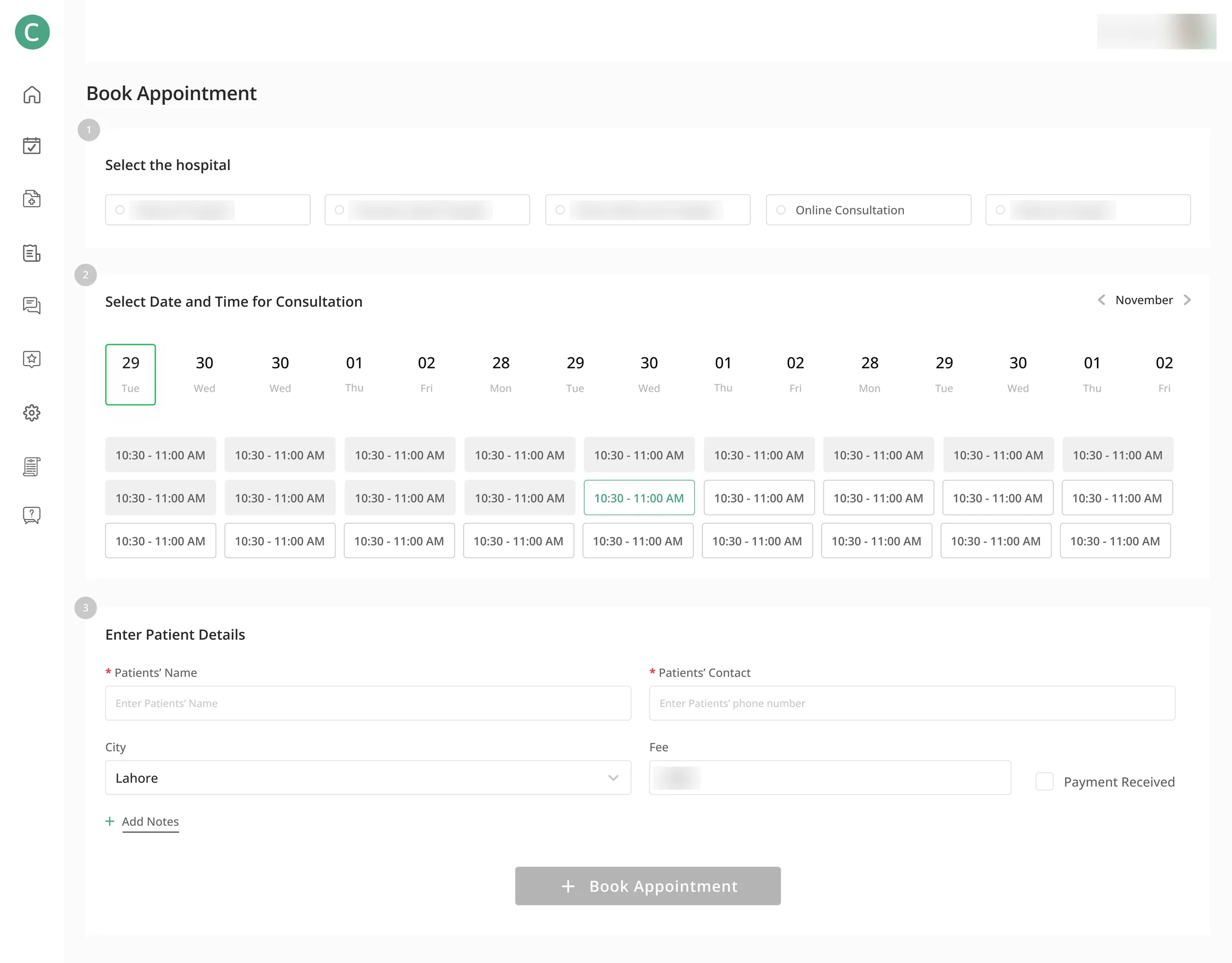Click the 'Select the hospital' heading
Image resolution: width=1232 pixels, height=963 pixels.
[x=167, y=165]
